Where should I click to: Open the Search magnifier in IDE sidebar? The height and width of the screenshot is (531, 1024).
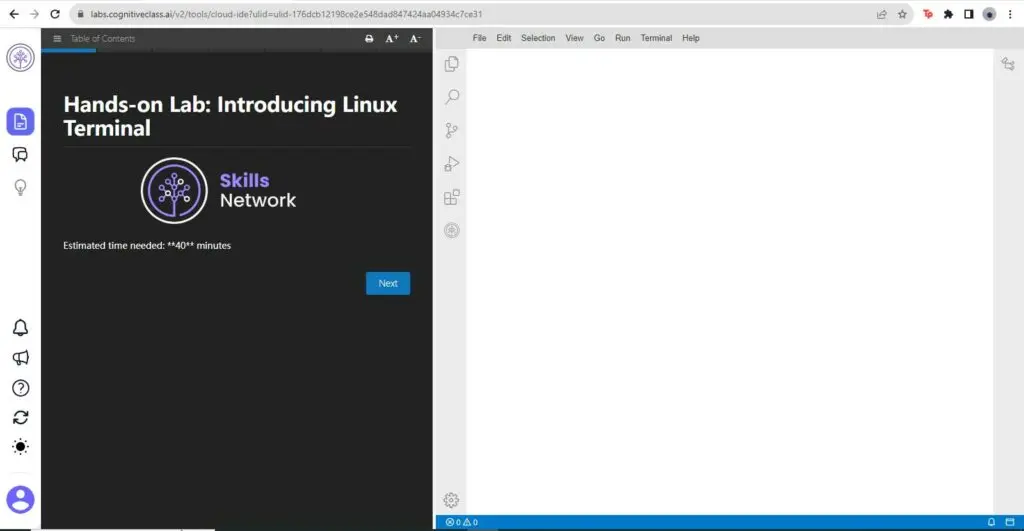451,97
